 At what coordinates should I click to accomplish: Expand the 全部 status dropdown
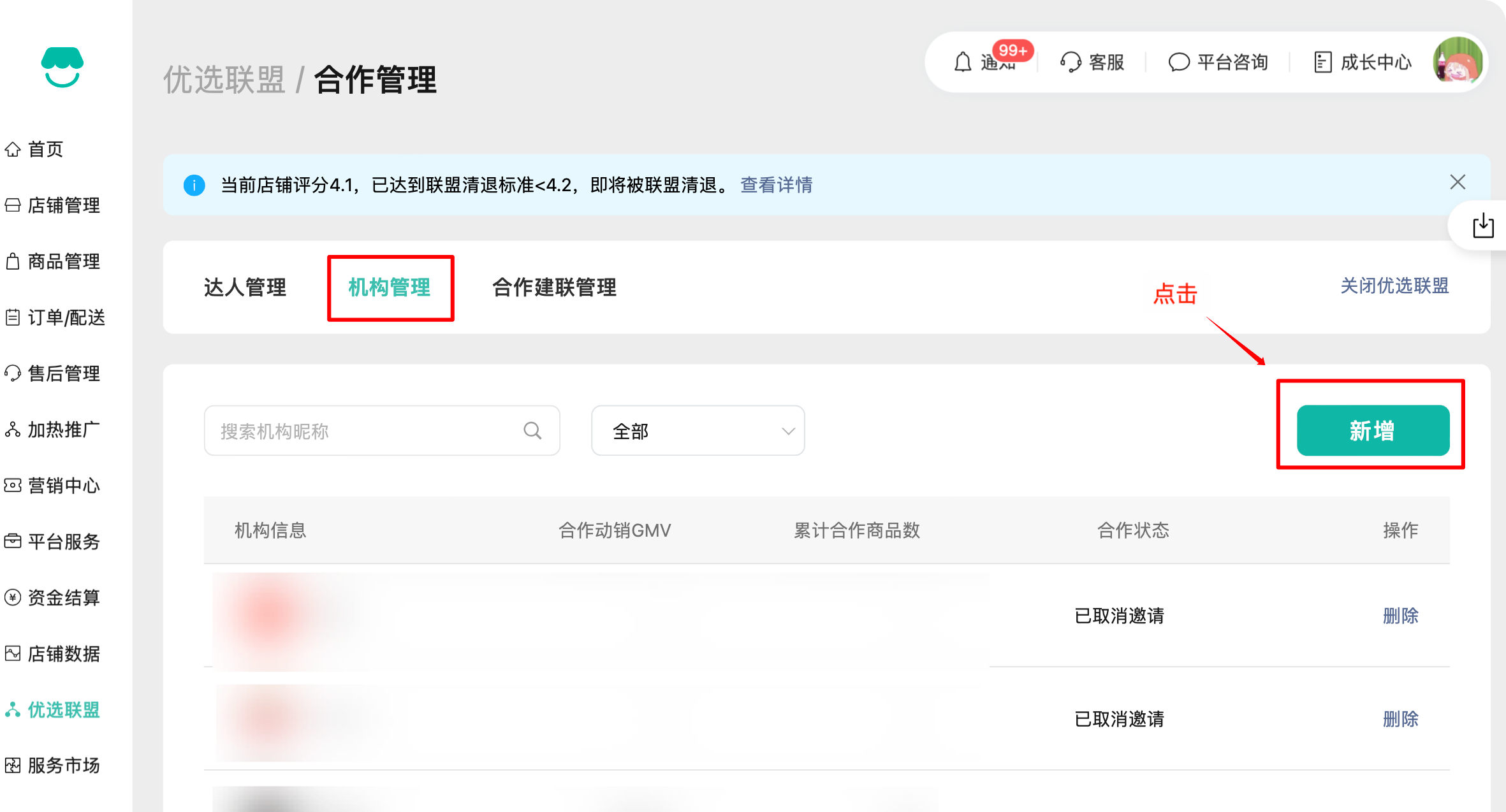point(698,431)
